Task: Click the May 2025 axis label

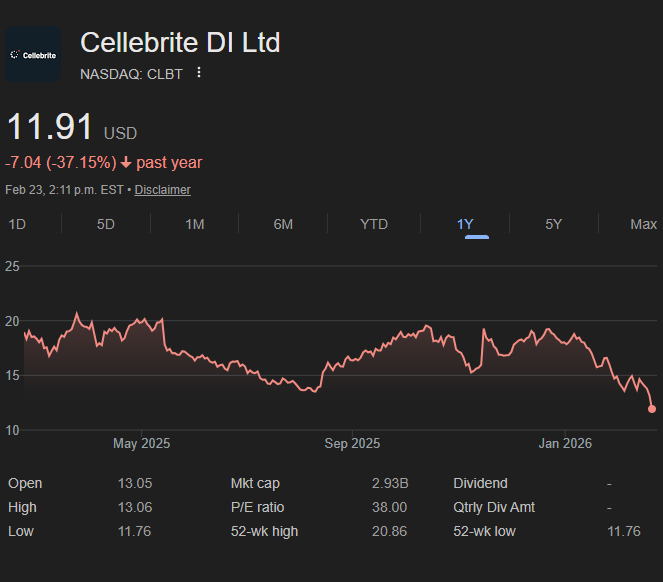Action: [x=142, y=444]
